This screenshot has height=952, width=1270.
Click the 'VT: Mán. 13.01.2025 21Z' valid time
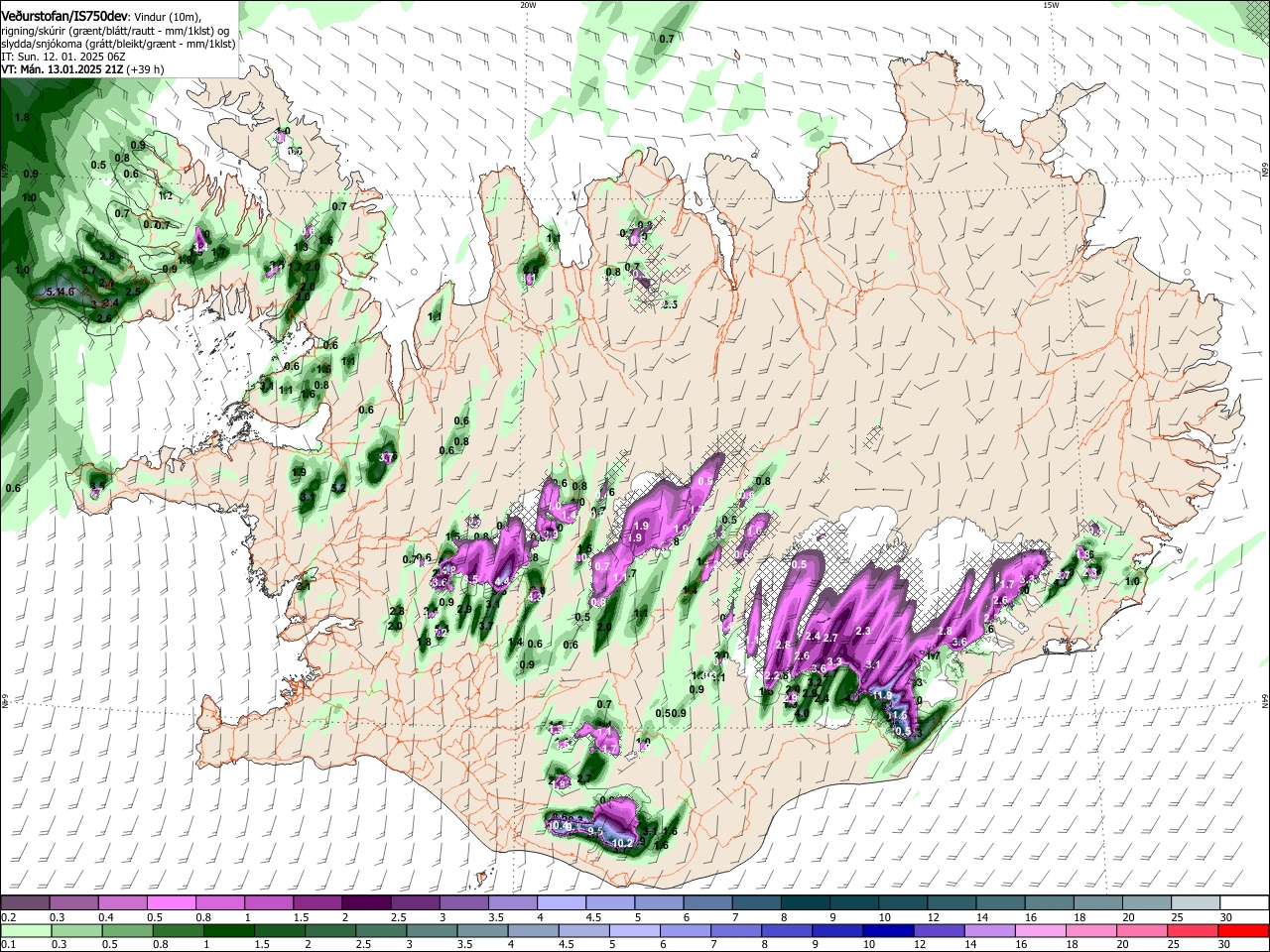[x=61, y=69]
